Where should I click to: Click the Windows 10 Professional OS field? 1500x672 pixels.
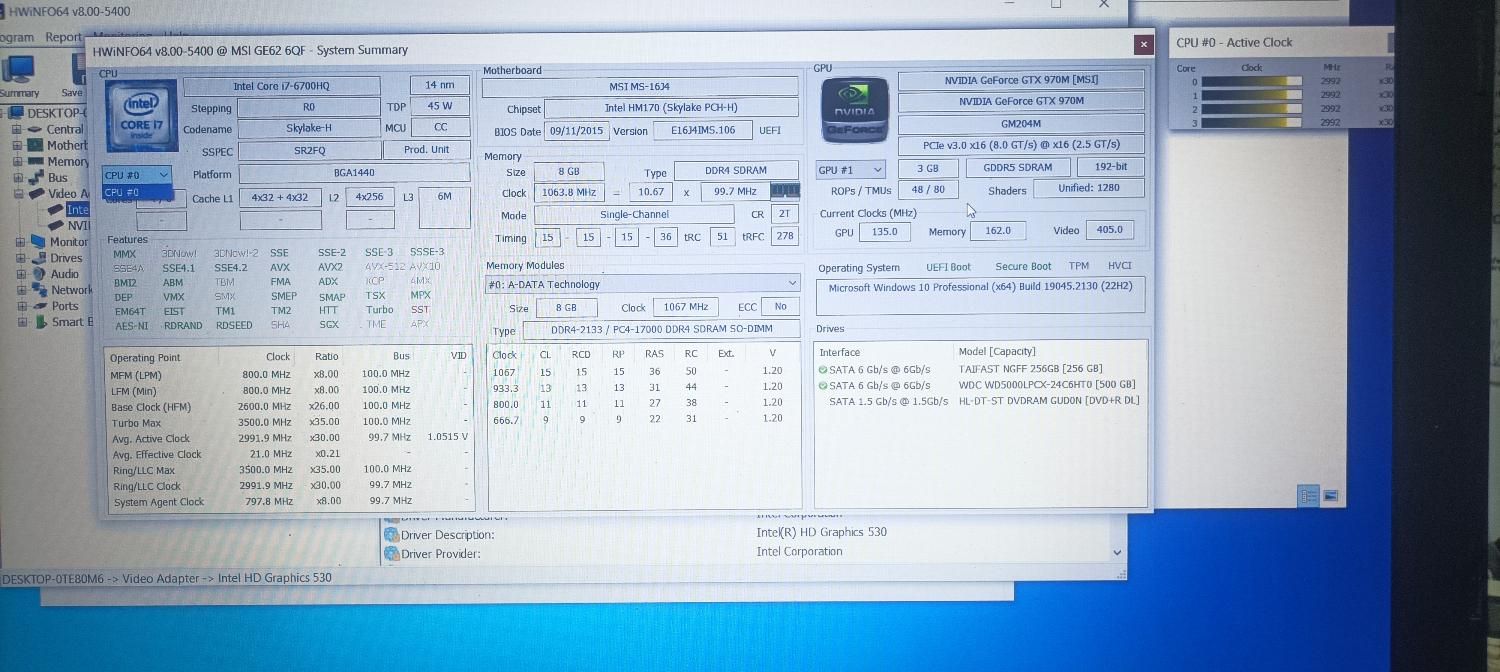(x=980, y=296)
